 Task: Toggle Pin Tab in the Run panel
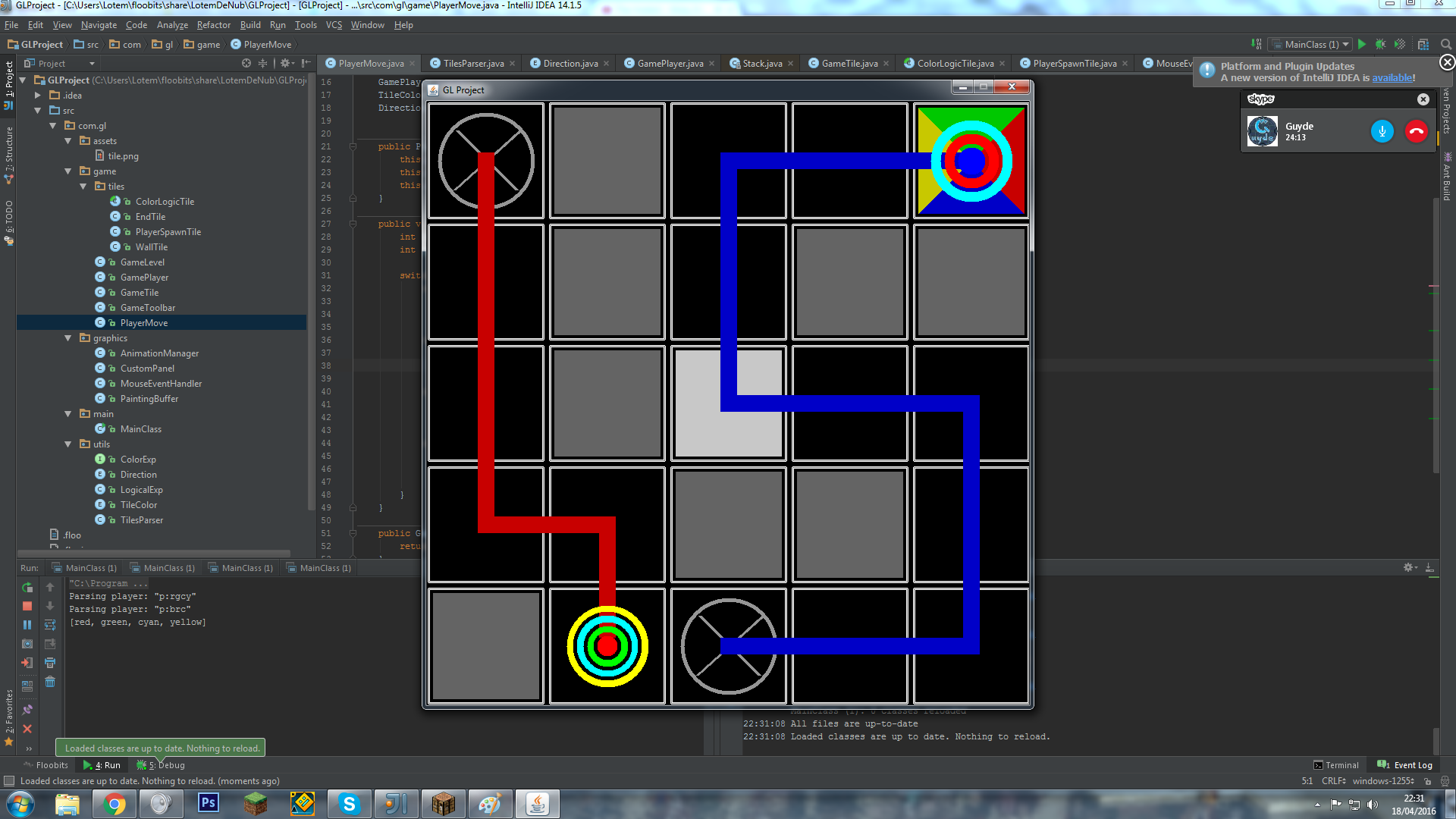27,710
